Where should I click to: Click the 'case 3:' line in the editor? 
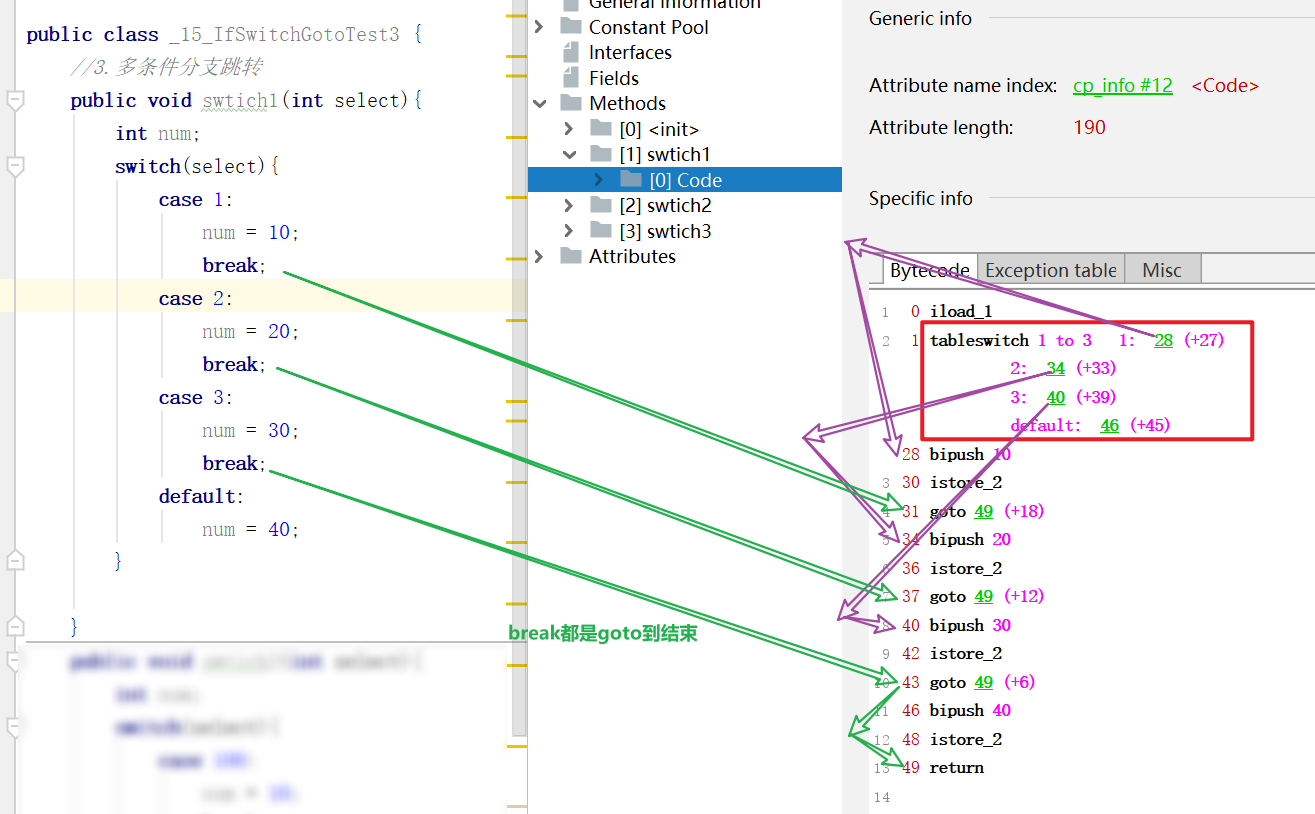[x=195, y=397]
